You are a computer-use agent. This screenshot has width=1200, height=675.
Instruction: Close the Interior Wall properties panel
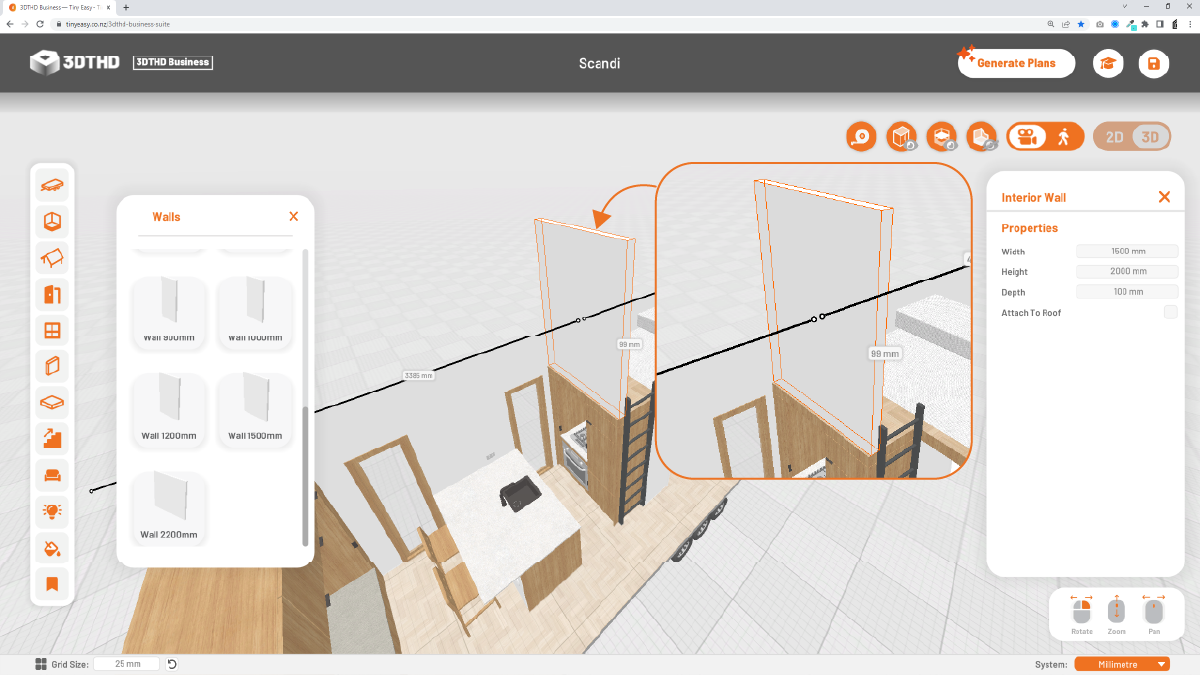(x=1164, y=197)
